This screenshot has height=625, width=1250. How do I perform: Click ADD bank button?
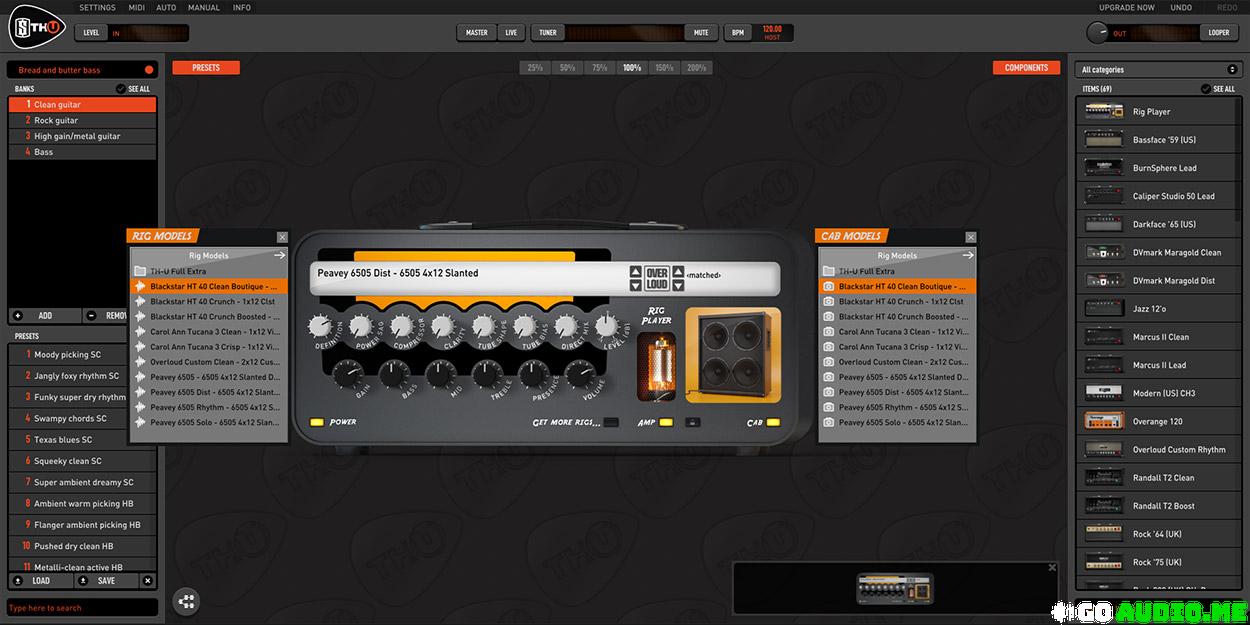point(44,315)
